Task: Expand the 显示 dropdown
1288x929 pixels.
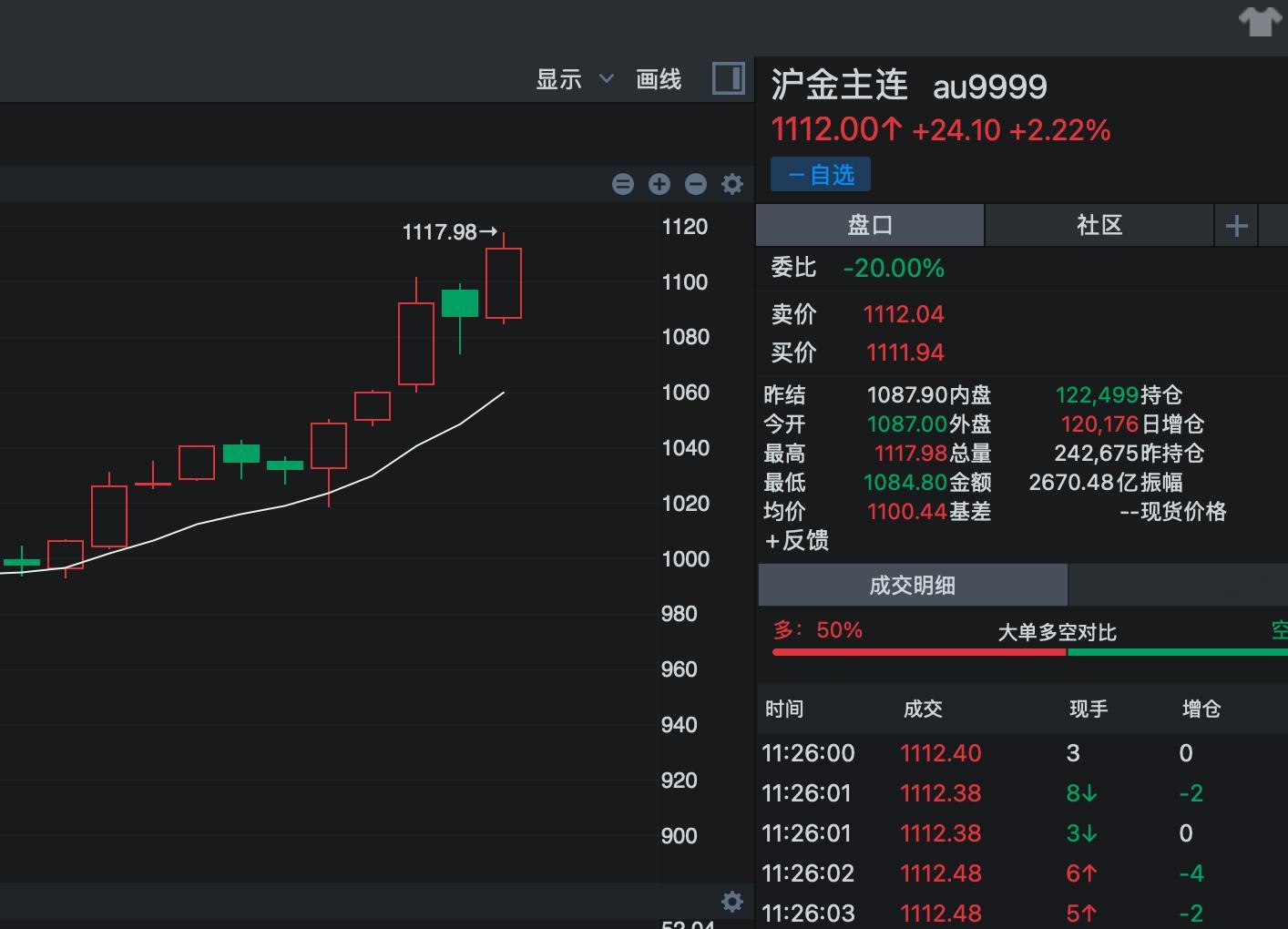Action: pos(572,79)
